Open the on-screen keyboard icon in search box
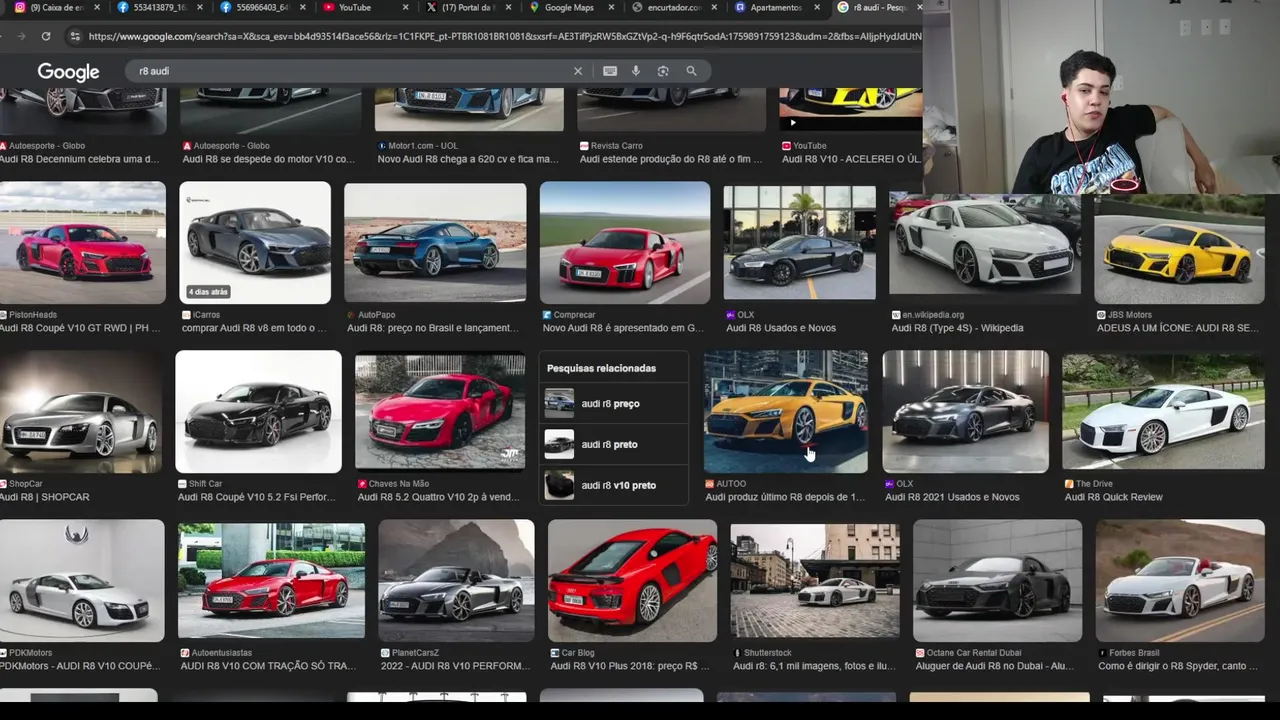 coord(610,71)
